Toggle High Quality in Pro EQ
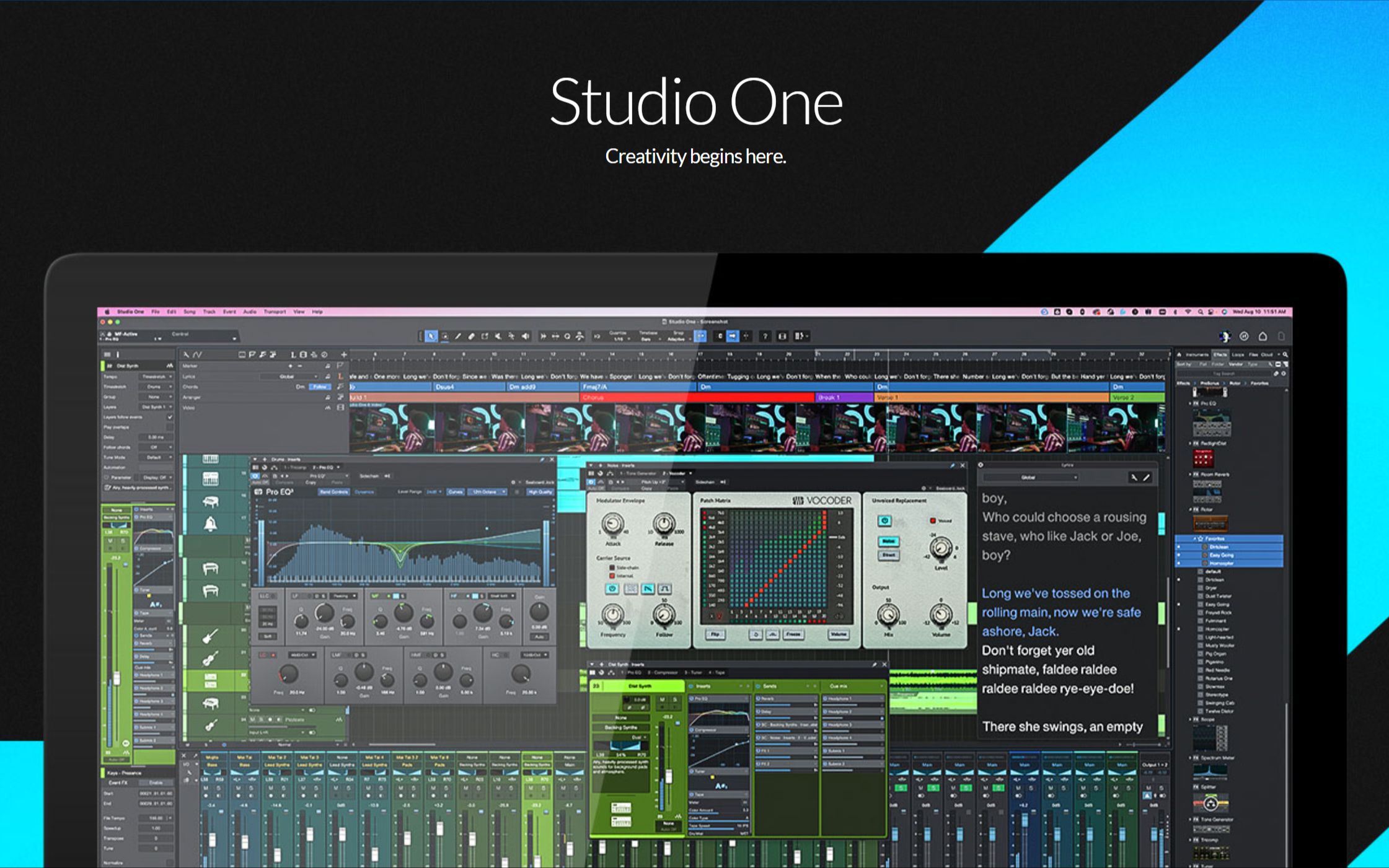This screenshot has width=1389, height=868. 540,492
